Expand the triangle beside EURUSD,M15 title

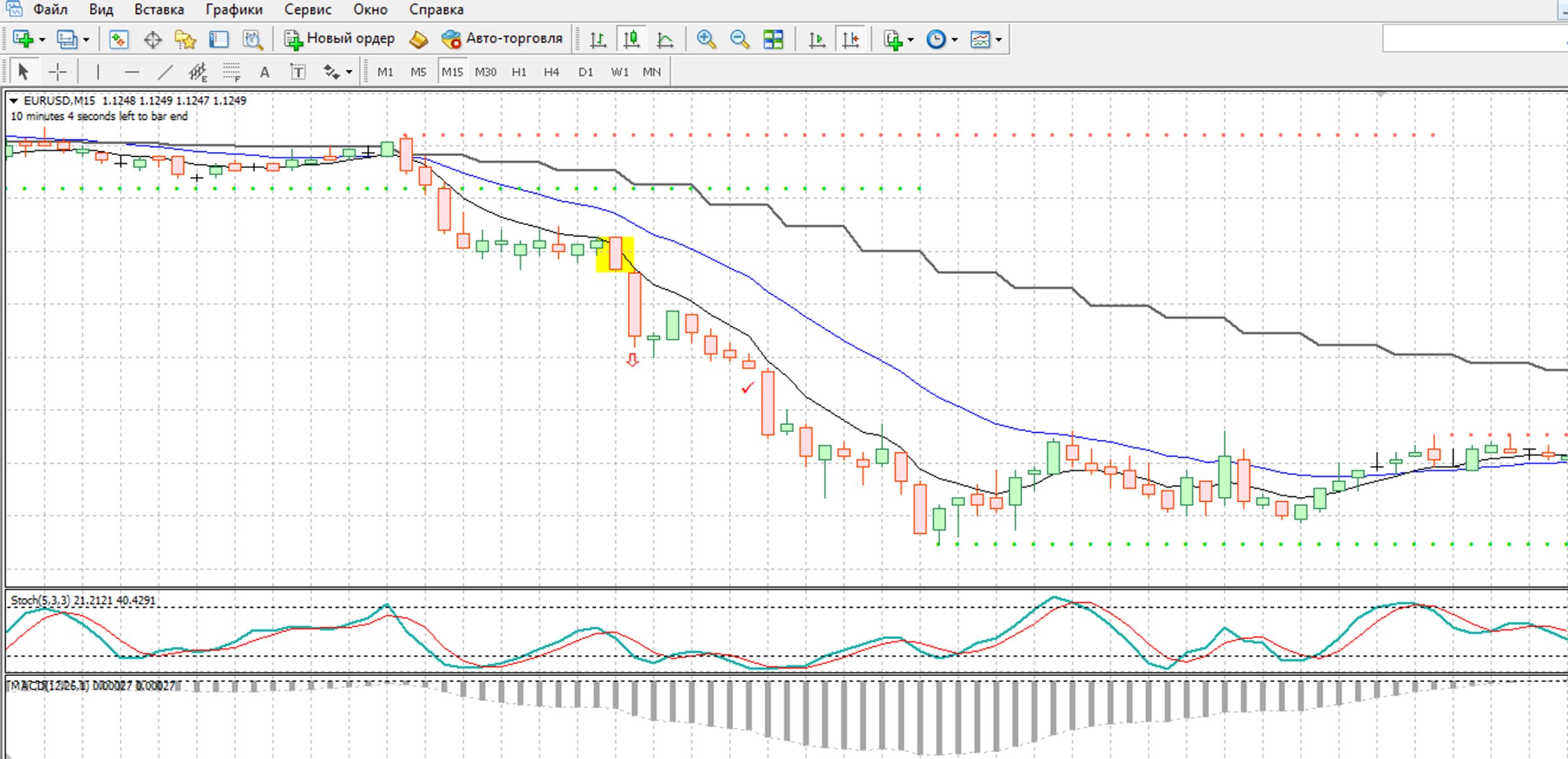pyautogui.click(x=14, y=100)
